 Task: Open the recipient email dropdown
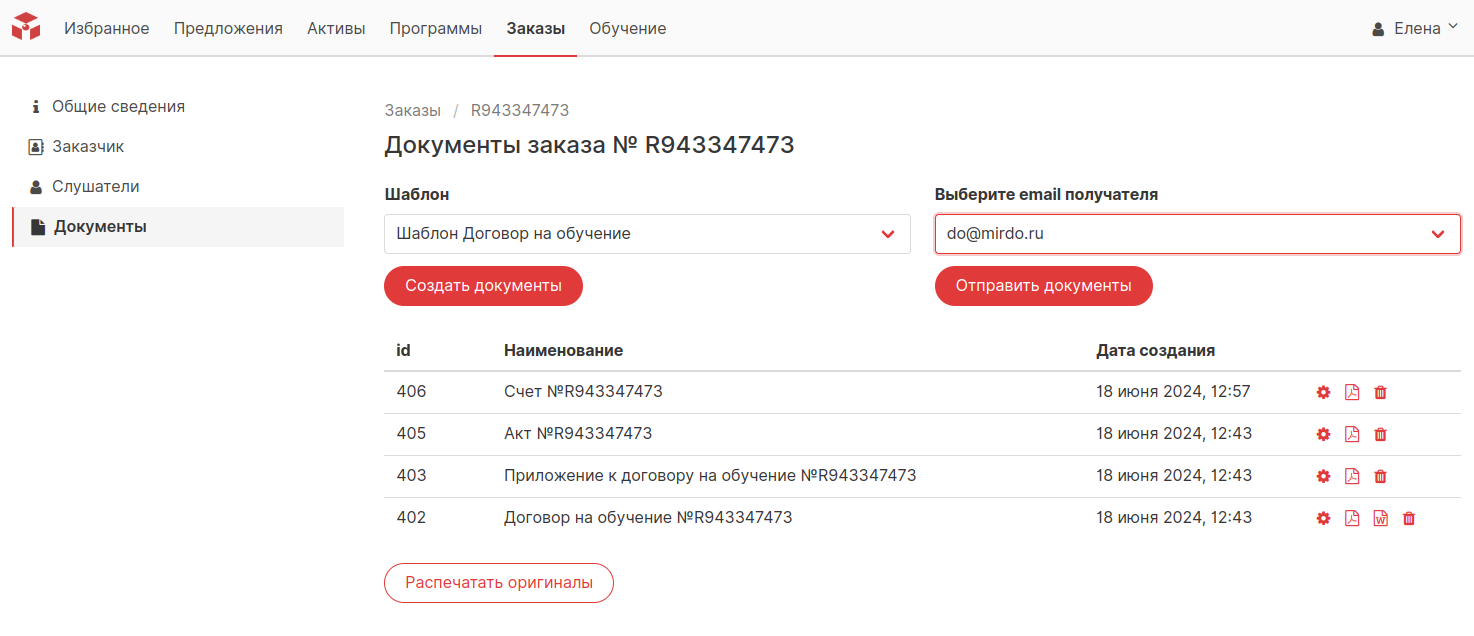click(1197, 234)
